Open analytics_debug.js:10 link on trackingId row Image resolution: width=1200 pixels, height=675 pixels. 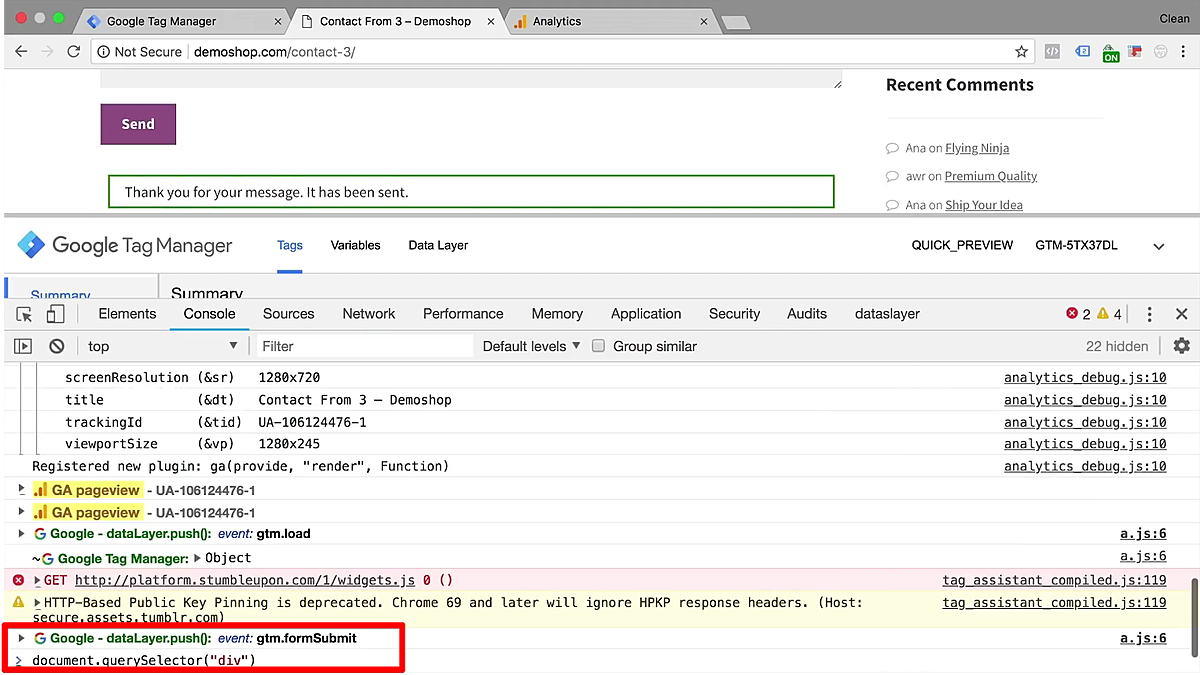click(x=1085, y=422)
